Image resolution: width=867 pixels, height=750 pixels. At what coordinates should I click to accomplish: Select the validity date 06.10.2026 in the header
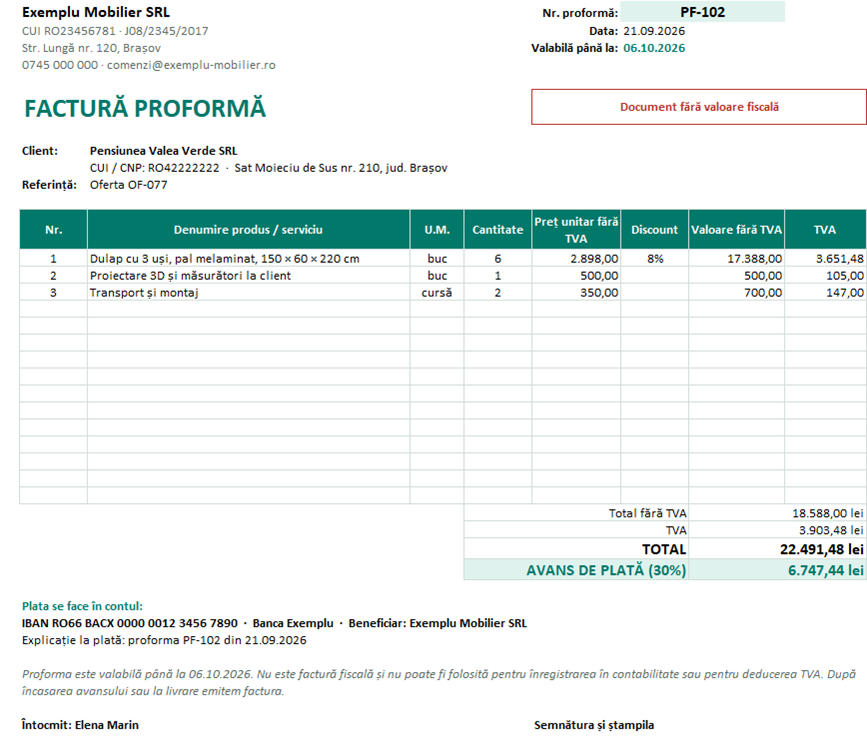654,48
